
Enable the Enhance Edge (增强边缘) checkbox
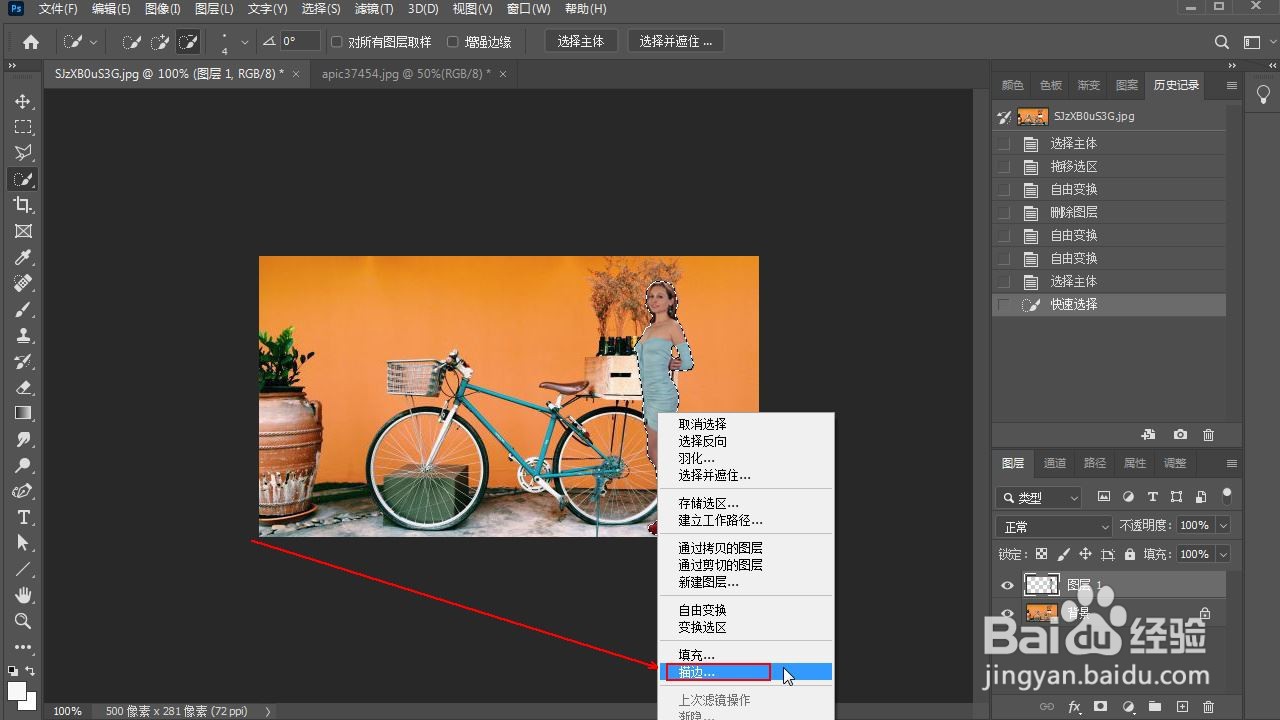pyautogui.click(x=453, y=42)
